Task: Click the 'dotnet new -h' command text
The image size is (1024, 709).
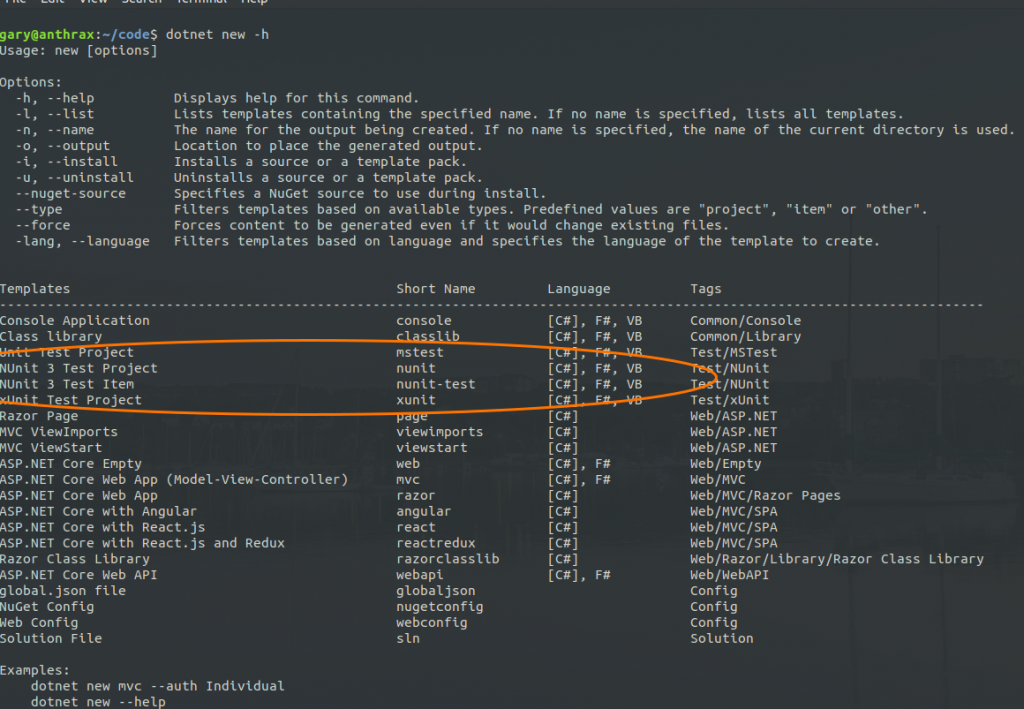Action: click(217, 35)
